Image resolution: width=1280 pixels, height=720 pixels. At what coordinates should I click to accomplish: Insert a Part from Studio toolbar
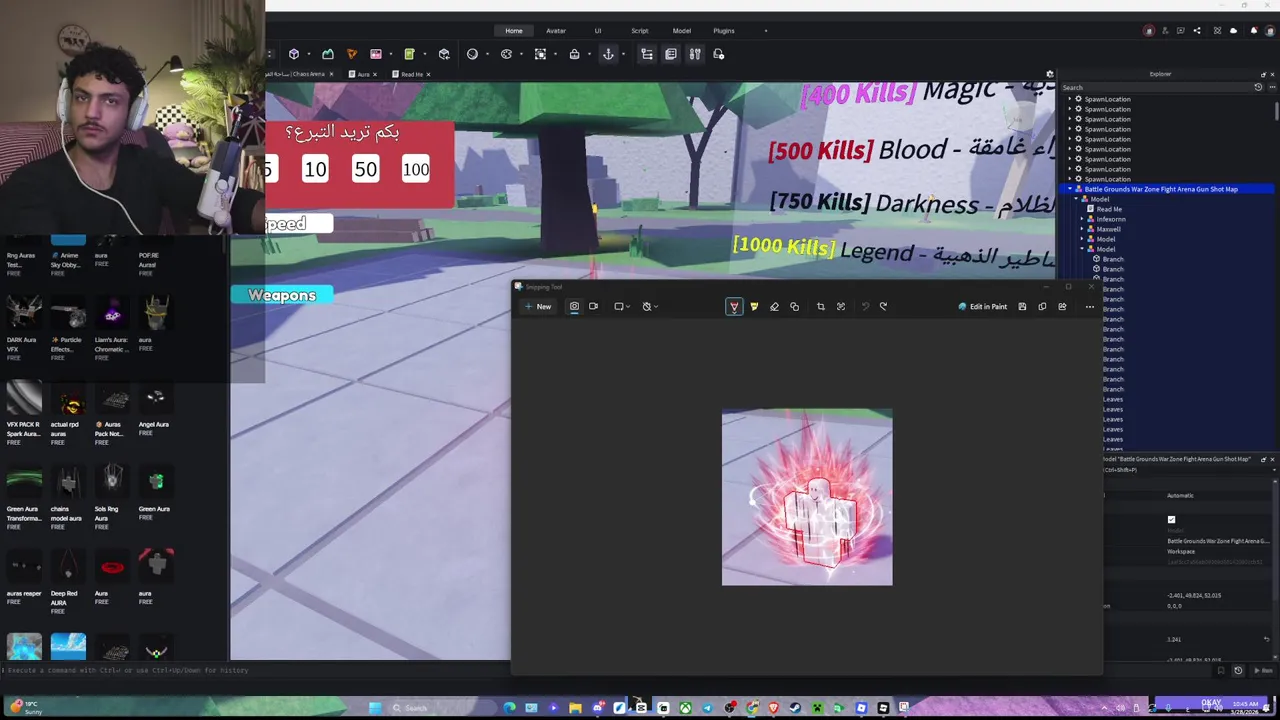click(293, 54)
